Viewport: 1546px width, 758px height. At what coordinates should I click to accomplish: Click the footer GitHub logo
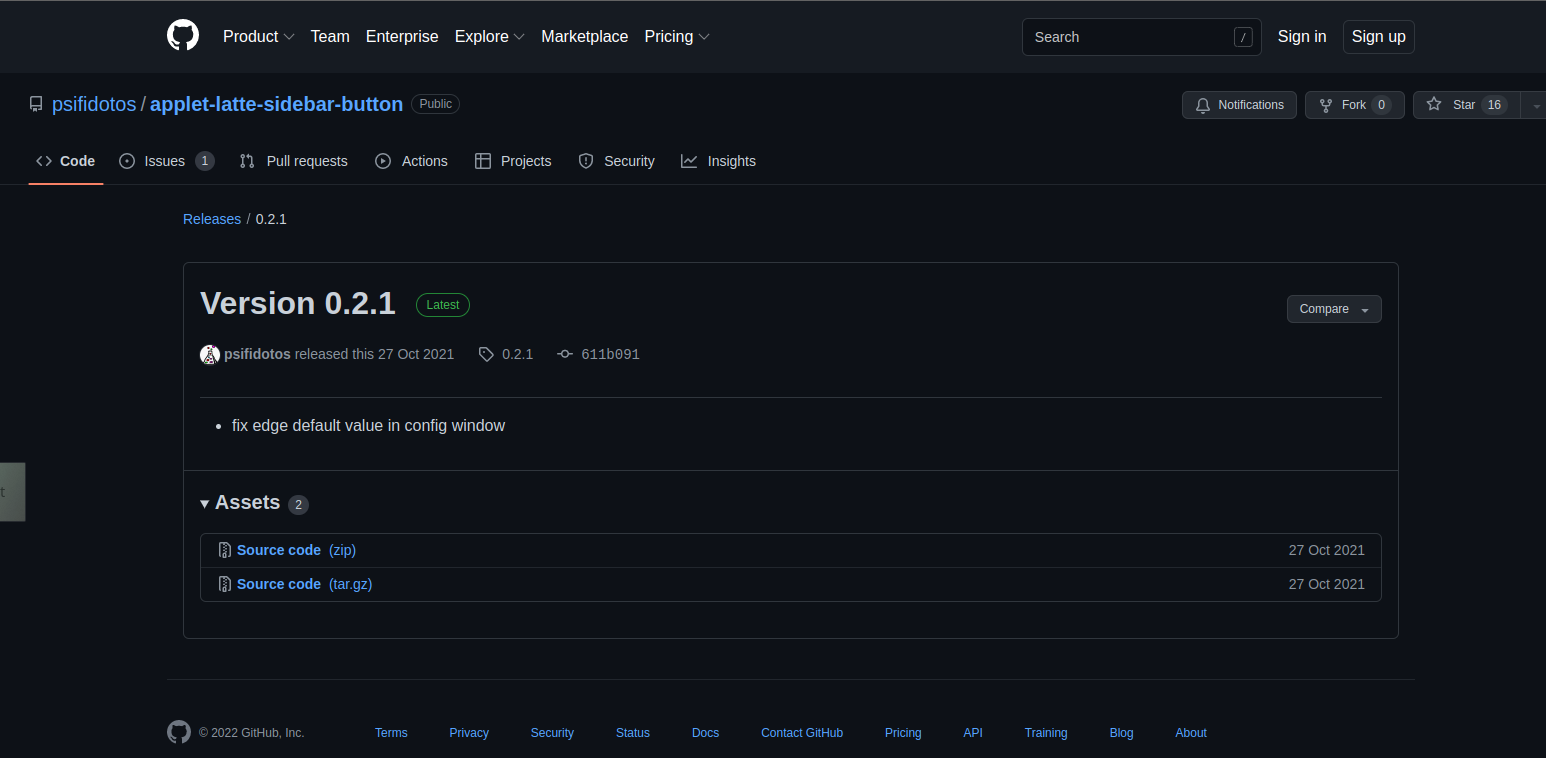tap(179, 732)
